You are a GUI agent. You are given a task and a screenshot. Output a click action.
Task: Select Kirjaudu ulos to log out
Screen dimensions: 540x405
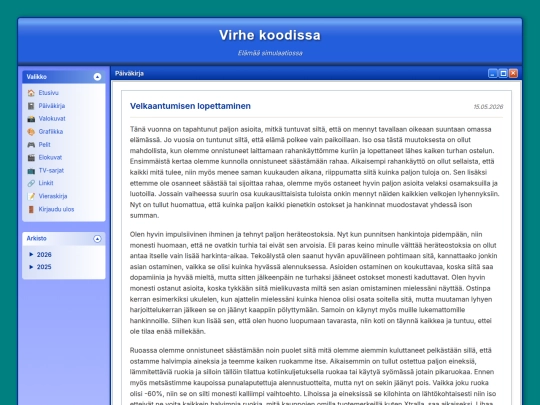tap(56, 209)
